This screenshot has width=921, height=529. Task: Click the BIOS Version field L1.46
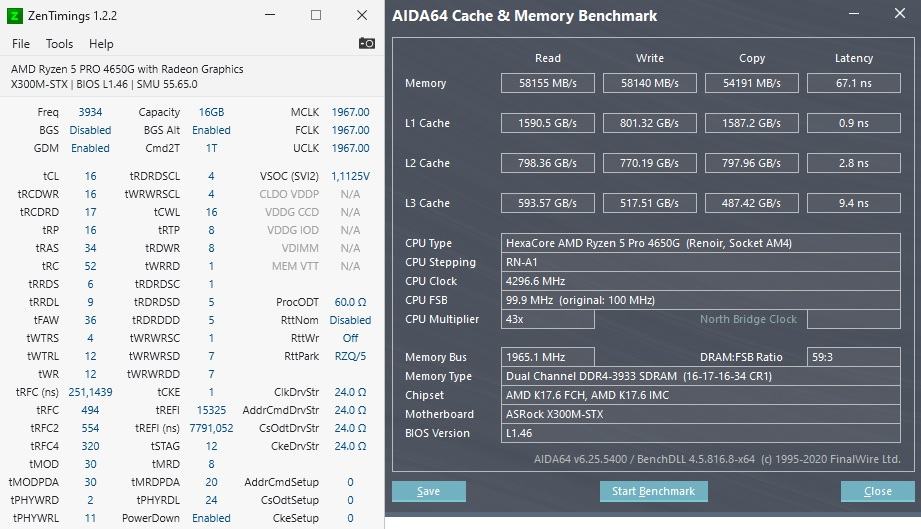[x=701, y=433]
